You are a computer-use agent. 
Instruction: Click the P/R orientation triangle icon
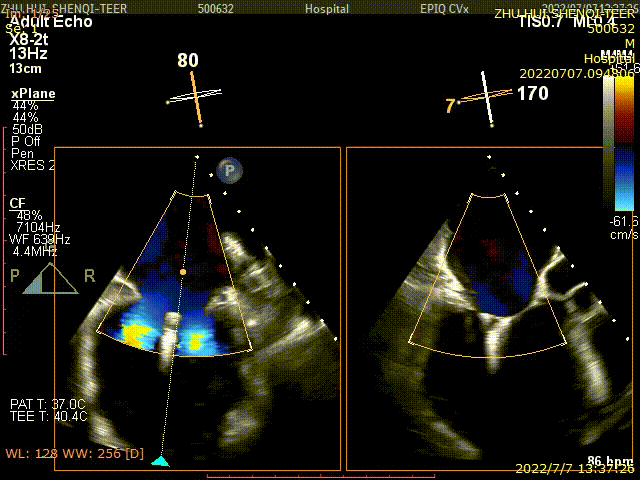pyautogui.click(x=51, y=279)
